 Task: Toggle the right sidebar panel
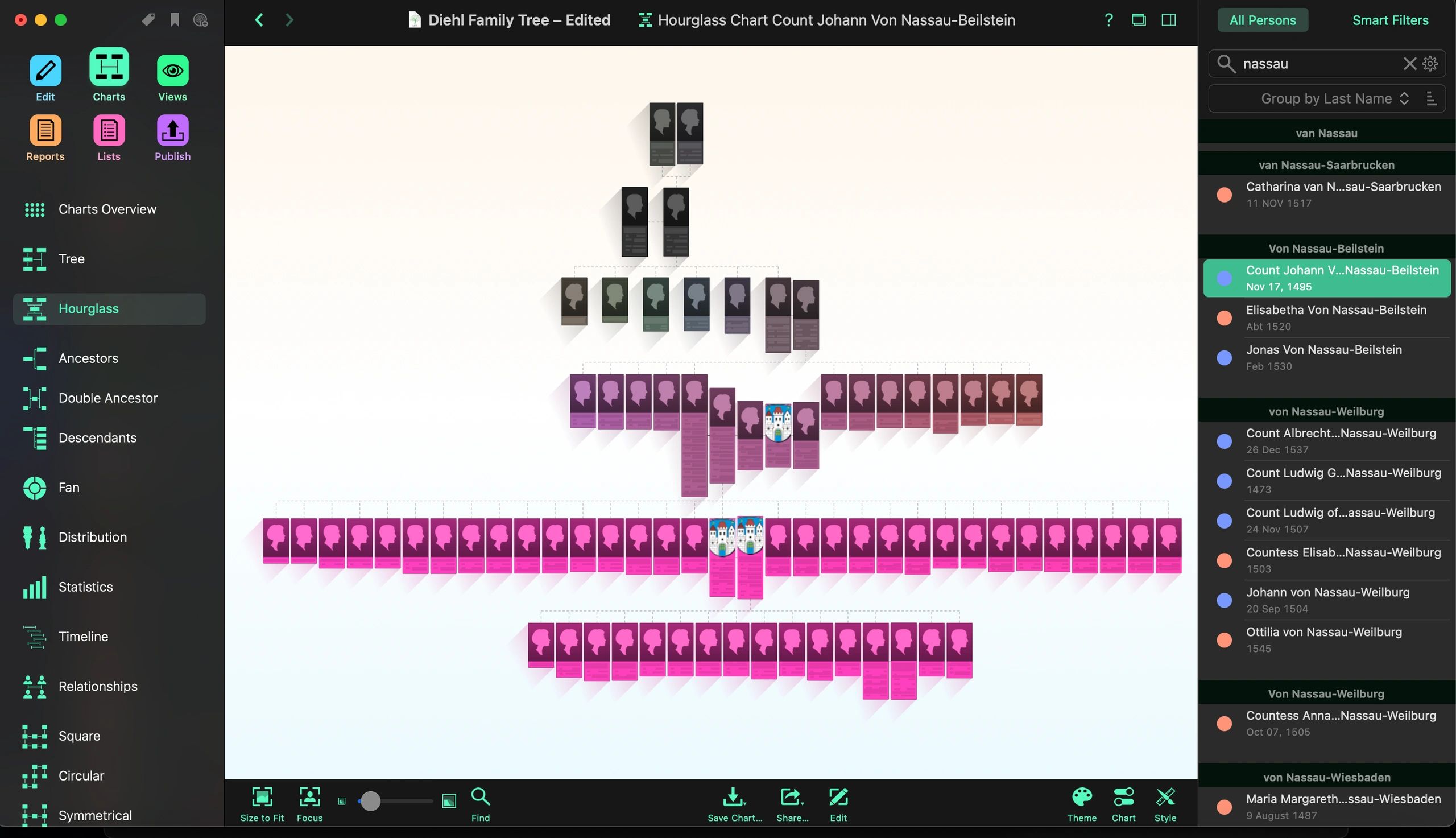pyautogui.click(x=1168, y=20)
